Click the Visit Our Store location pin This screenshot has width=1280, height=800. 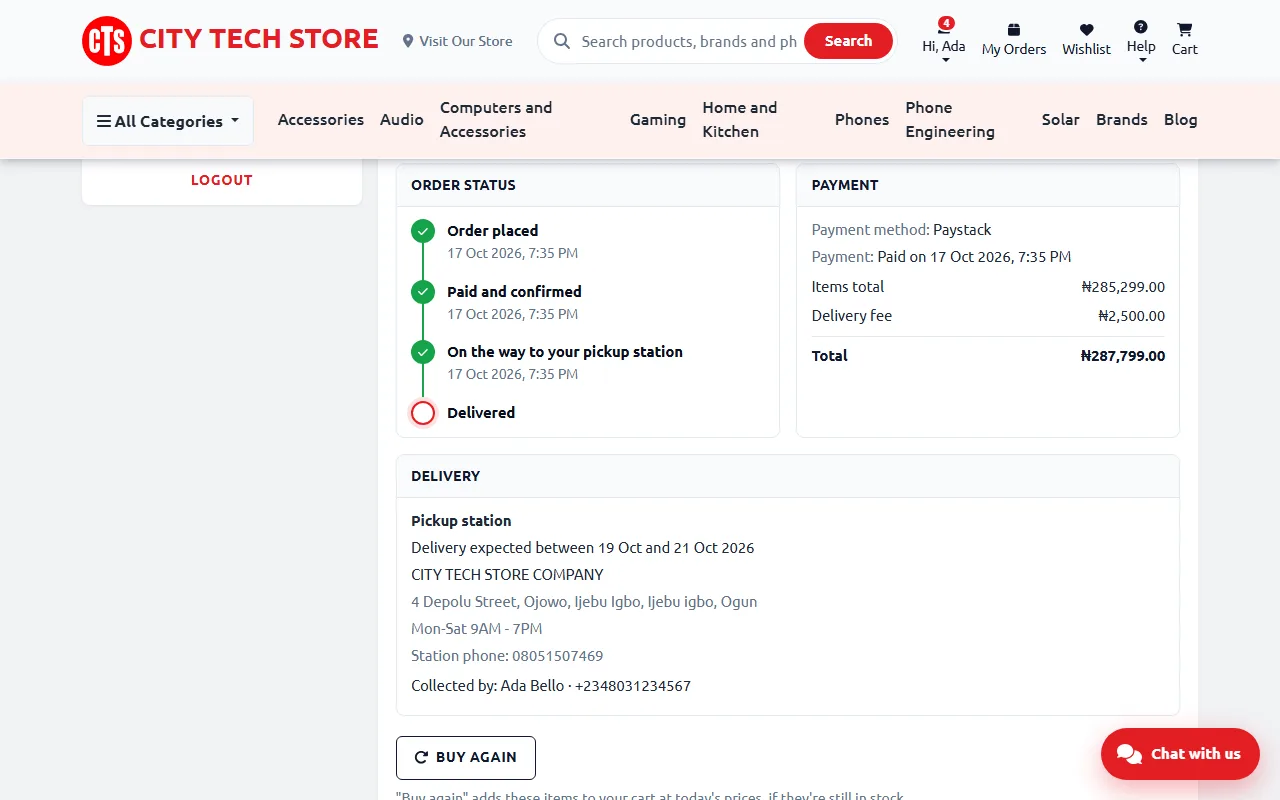(408, 41)
